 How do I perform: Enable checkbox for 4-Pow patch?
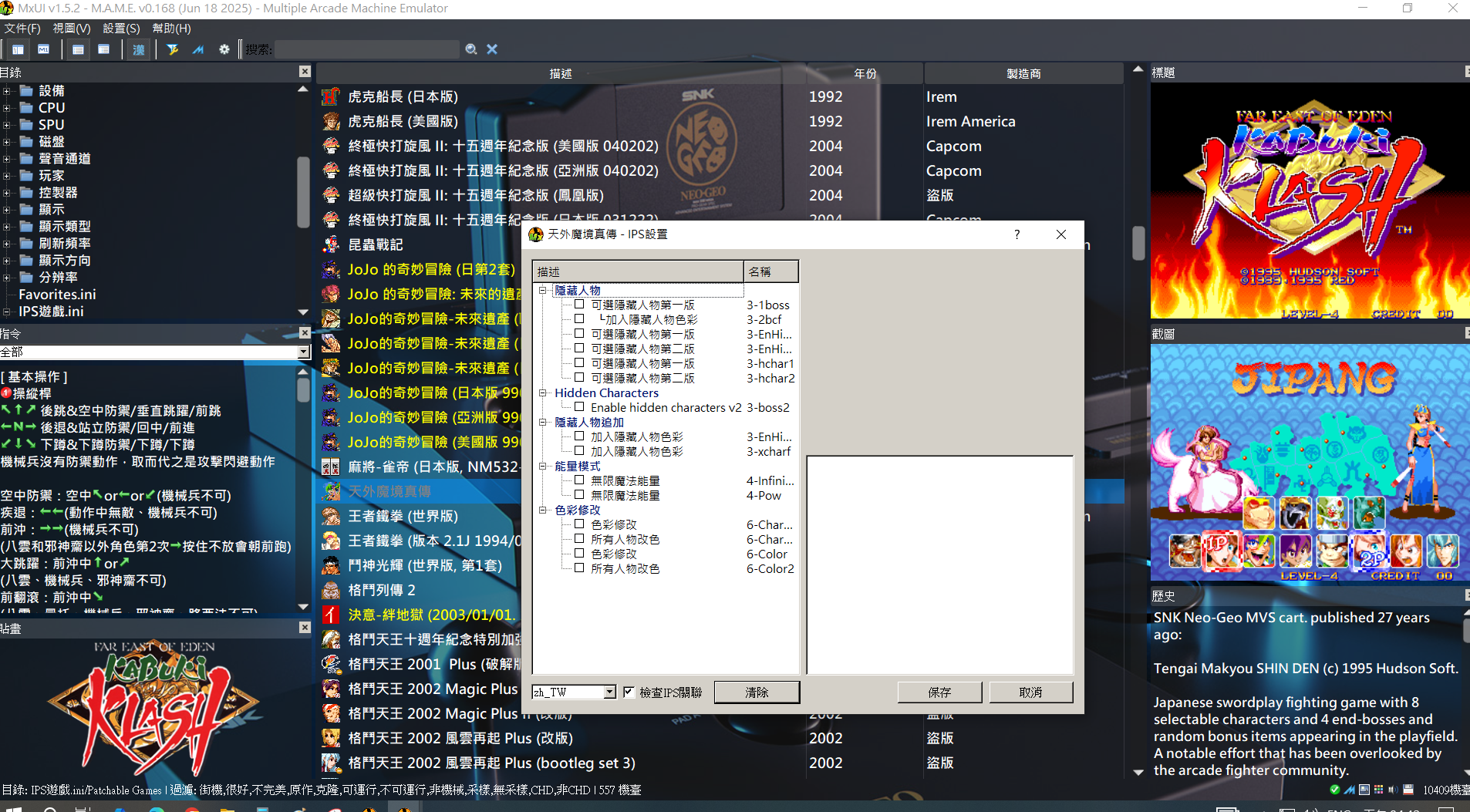click(579, 495)
